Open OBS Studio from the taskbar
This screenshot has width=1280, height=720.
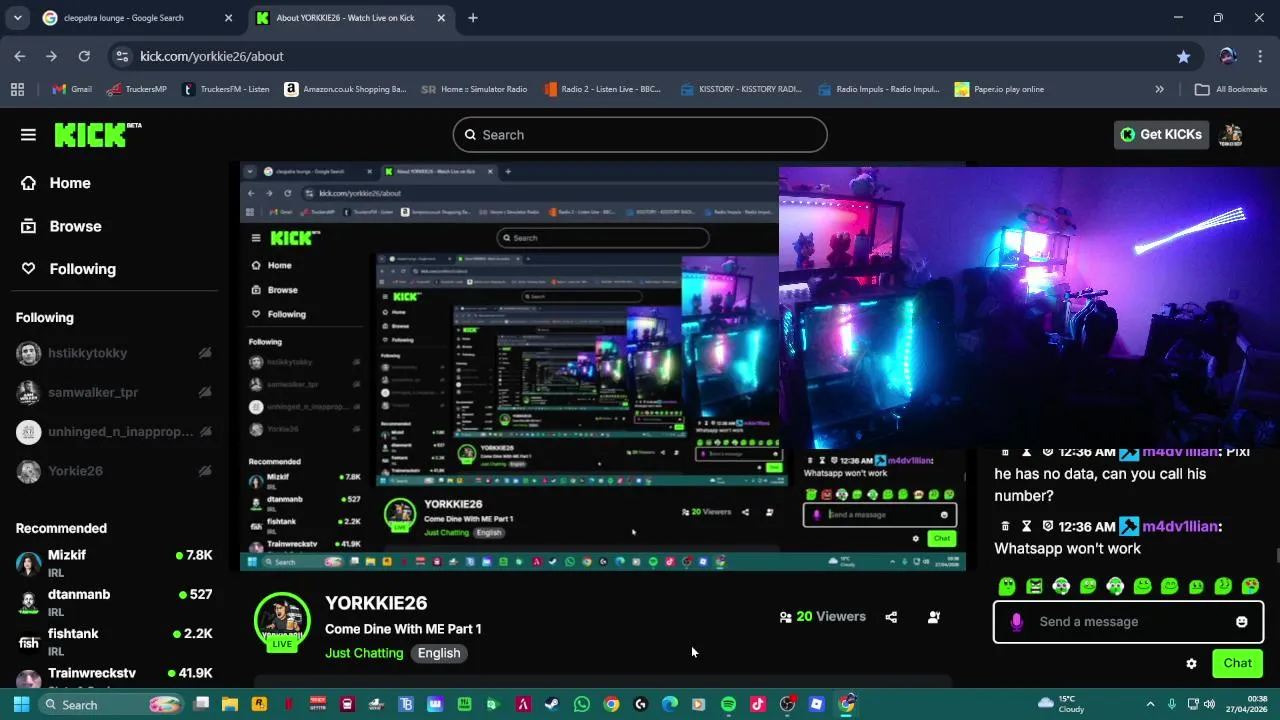(x=787, y=704)
